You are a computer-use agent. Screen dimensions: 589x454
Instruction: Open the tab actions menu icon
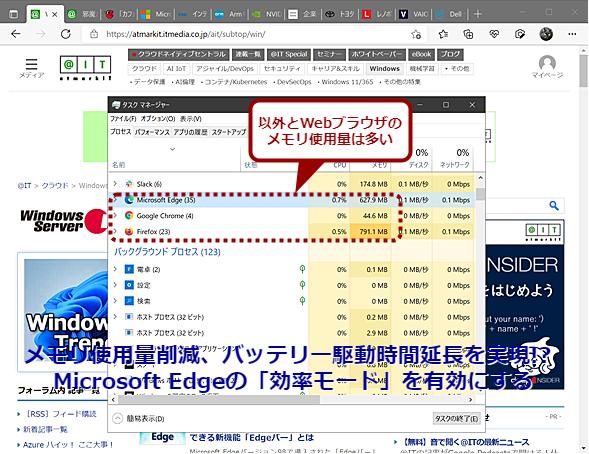point(13,14)
